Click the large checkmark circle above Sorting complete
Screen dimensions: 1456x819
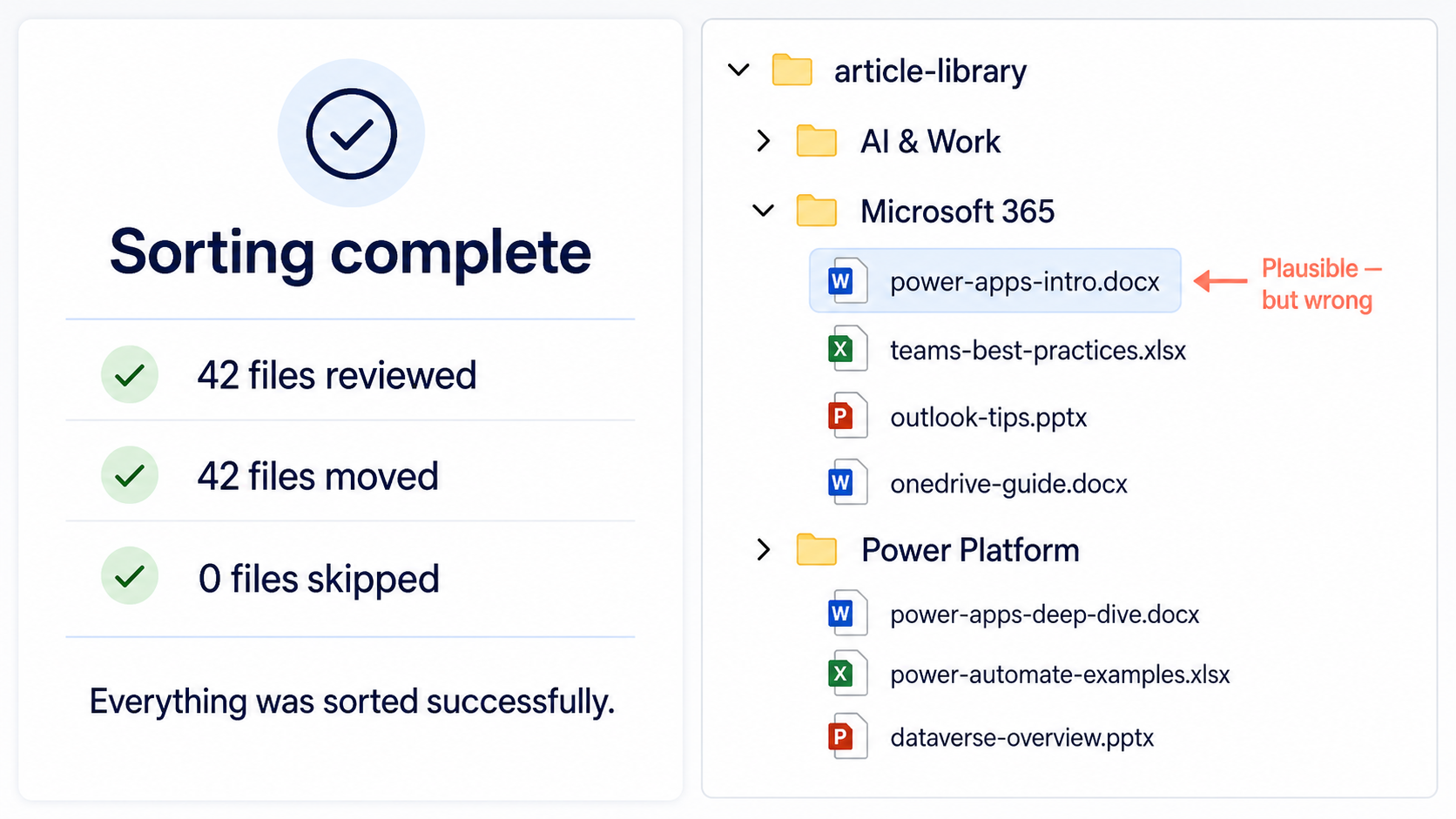(351, 133)
